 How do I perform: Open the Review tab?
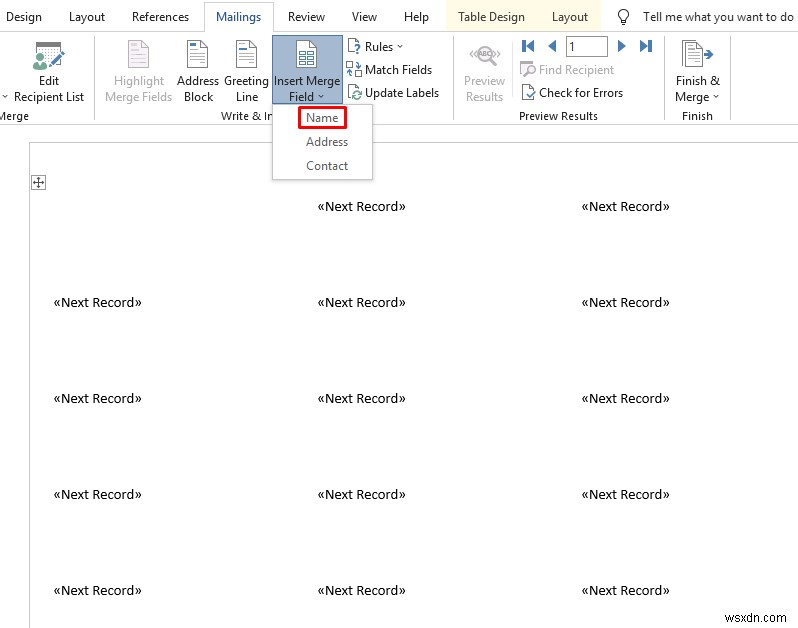(x=306, y=17)
